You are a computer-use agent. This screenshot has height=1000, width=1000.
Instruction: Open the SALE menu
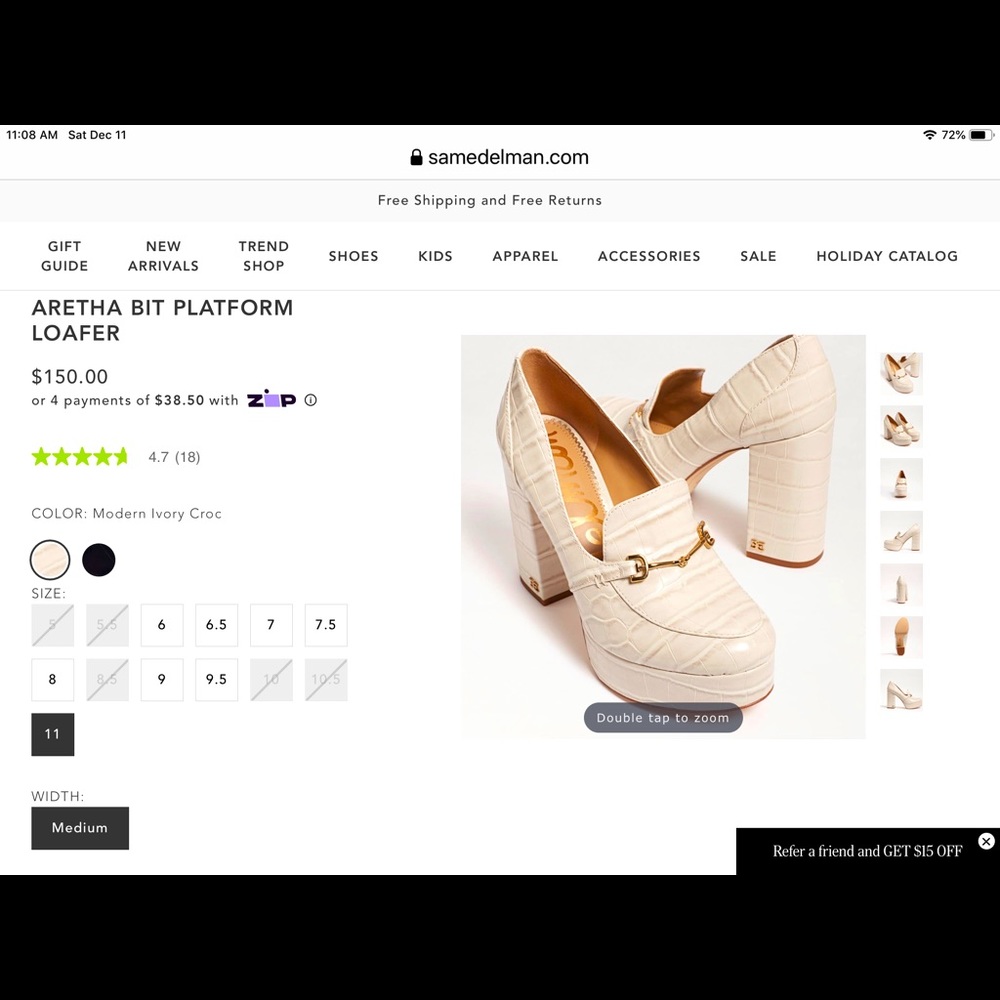[758, 256]
